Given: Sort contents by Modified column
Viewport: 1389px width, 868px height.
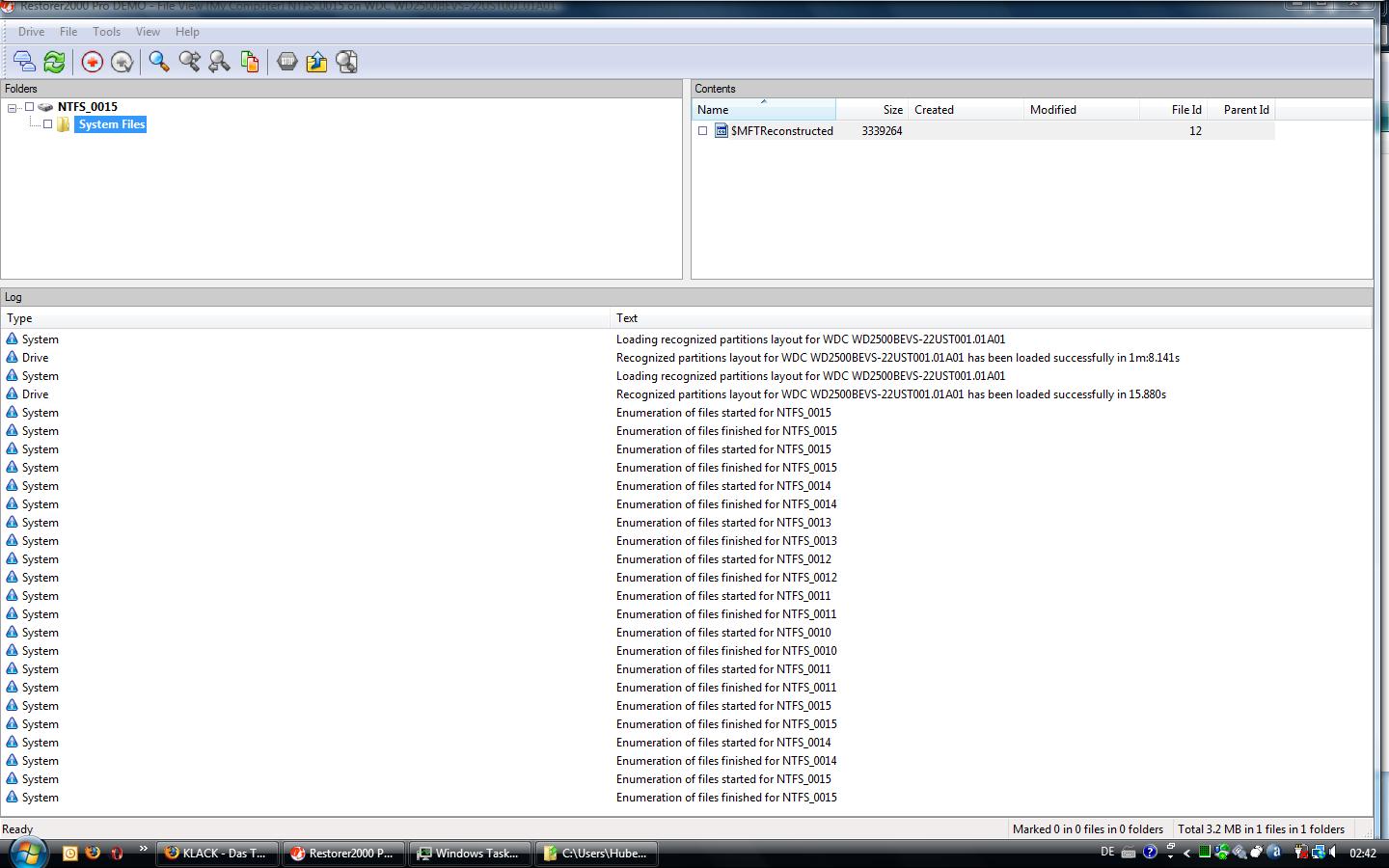Looking at the screenshot, I should point(1081,110).
